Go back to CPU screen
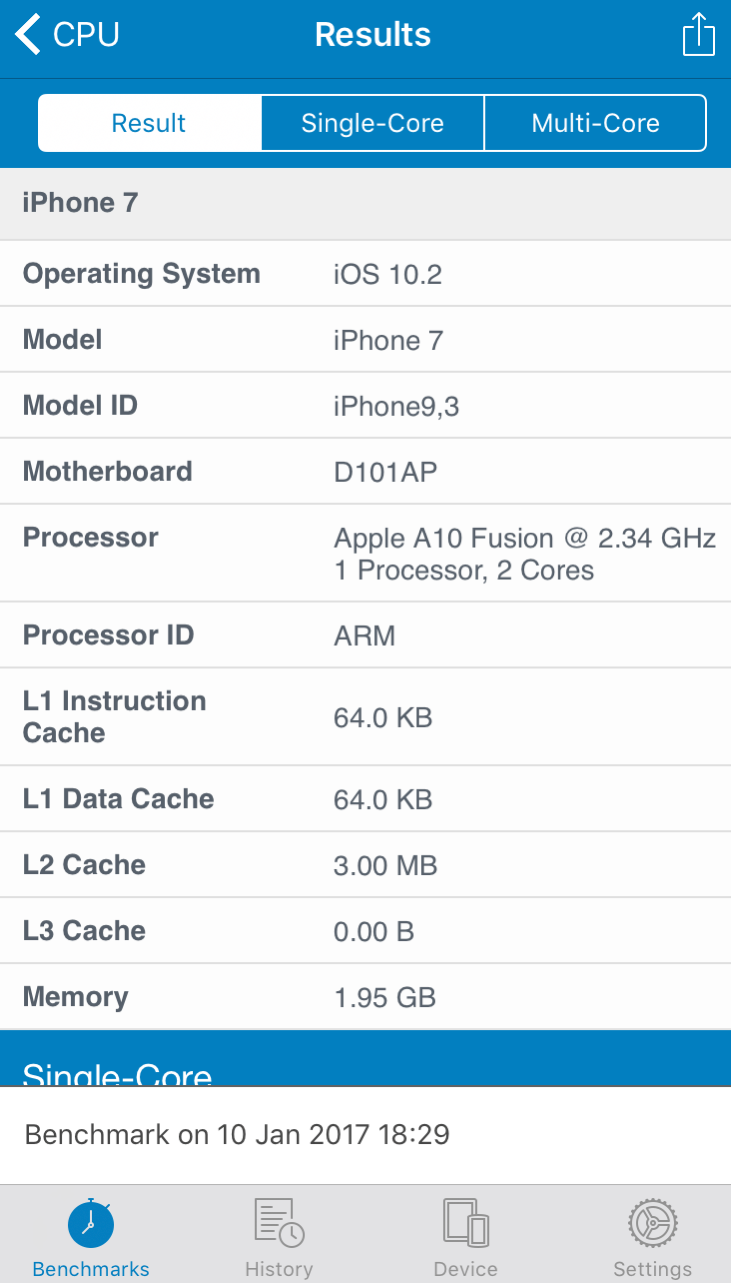731x1283 pixels. pyautogui.click(x=67, y=34)
